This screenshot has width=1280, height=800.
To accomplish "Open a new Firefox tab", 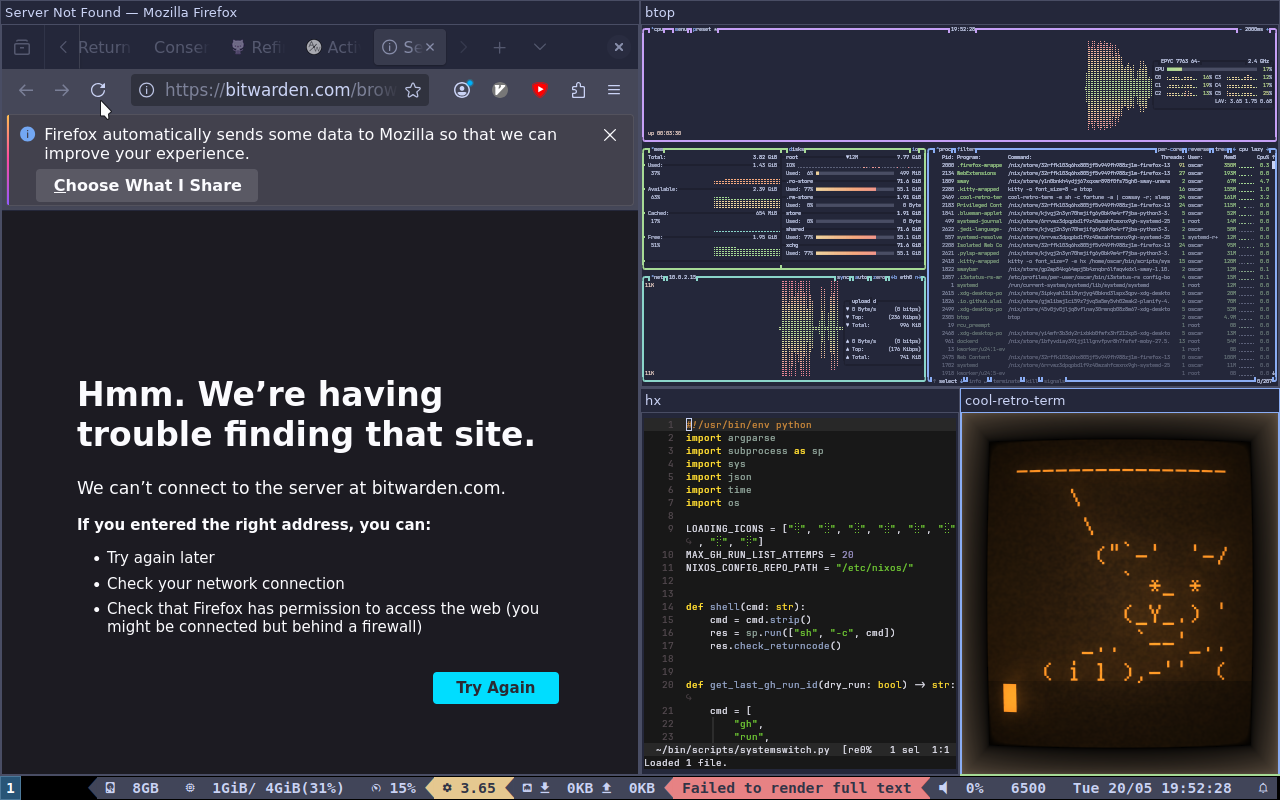I will 499,47.
